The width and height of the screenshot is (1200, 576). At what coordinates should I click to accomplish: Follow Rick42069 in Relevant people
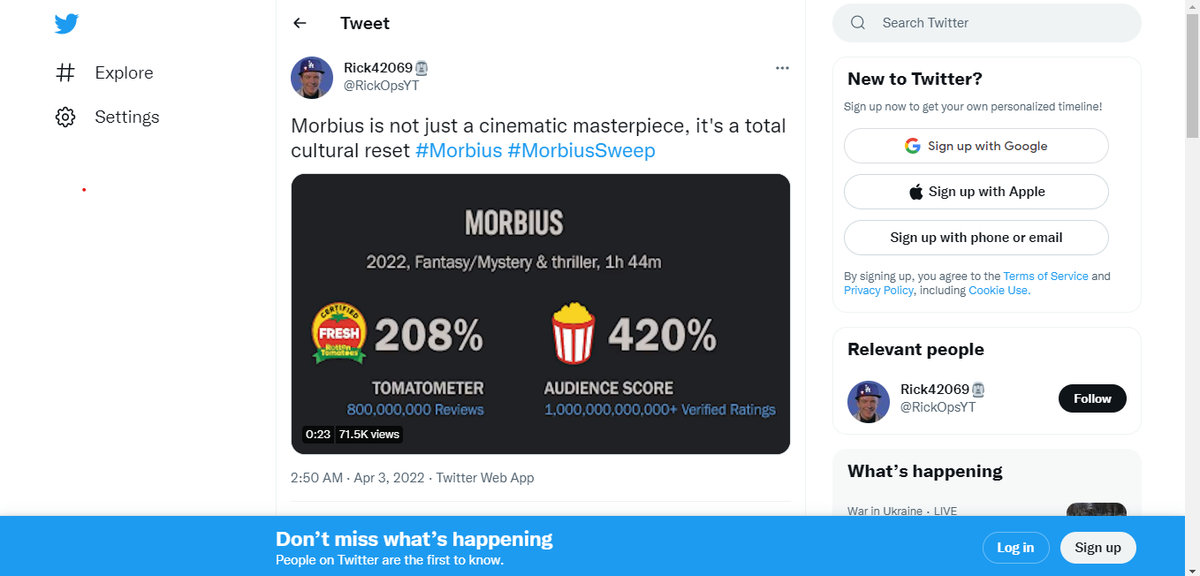pos(1092,398)
